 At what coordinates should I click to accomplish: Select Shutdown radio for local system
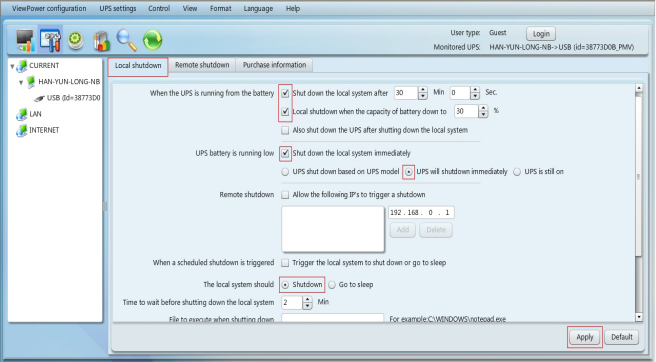pos(285,285)
